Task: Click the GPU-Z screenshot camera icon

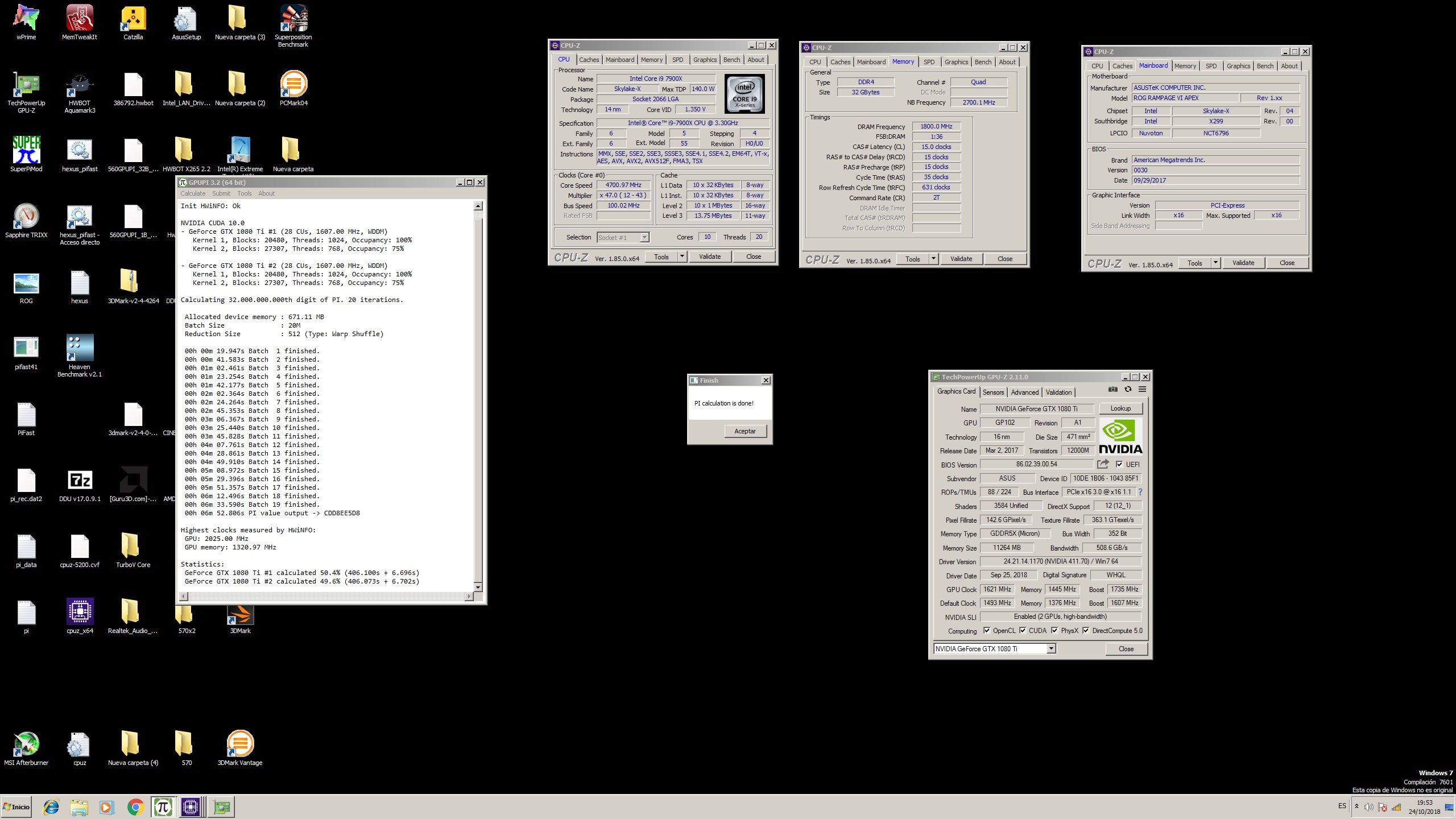Action: 1113,390
